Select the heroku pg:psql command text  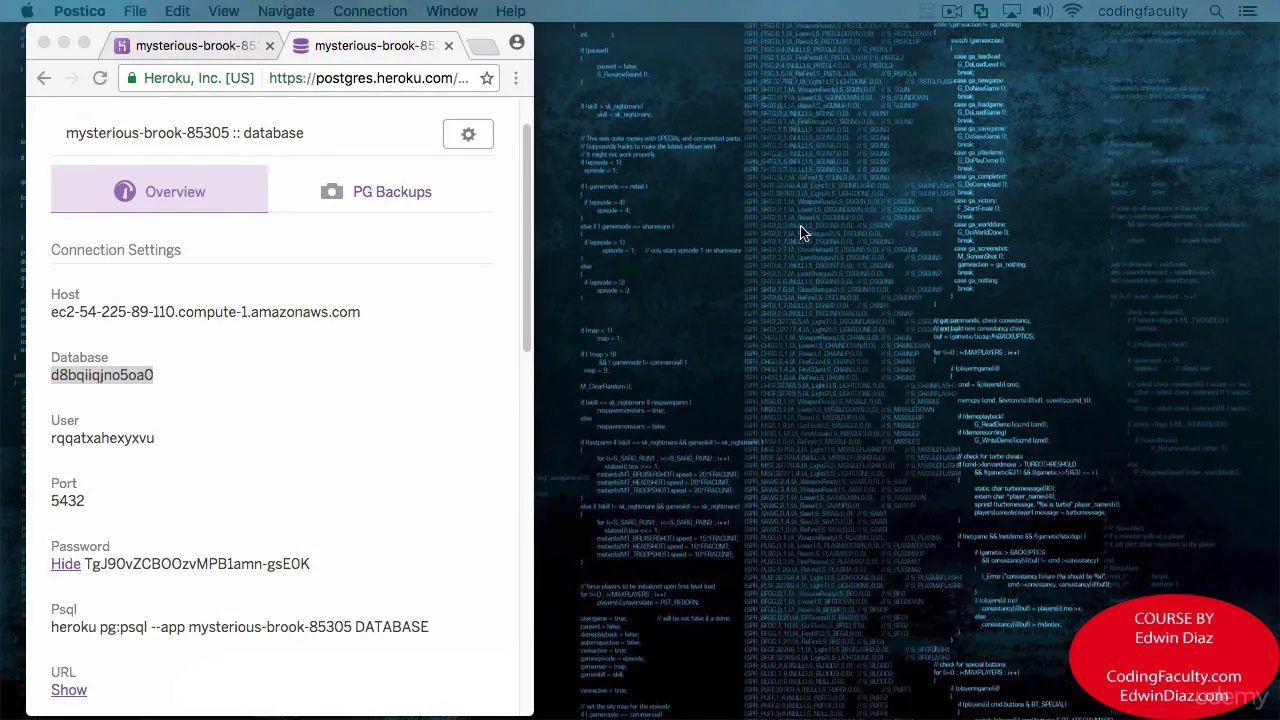[x=240, y=627]
